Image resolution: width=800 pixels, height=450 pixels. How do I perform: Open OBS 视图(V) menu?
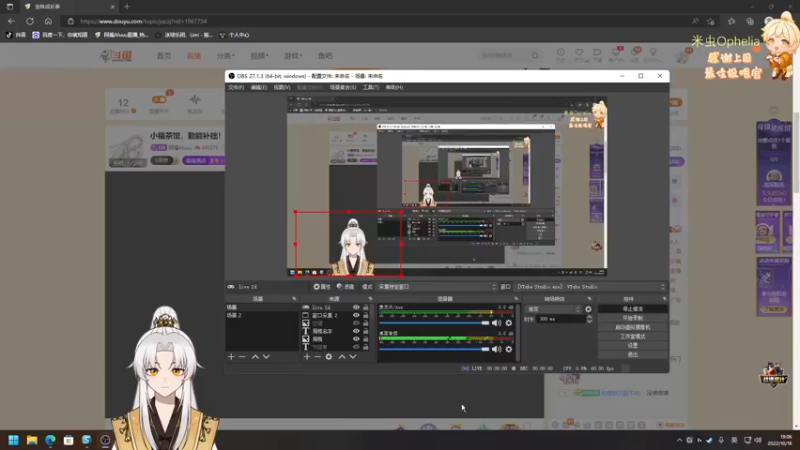(282, 87)
